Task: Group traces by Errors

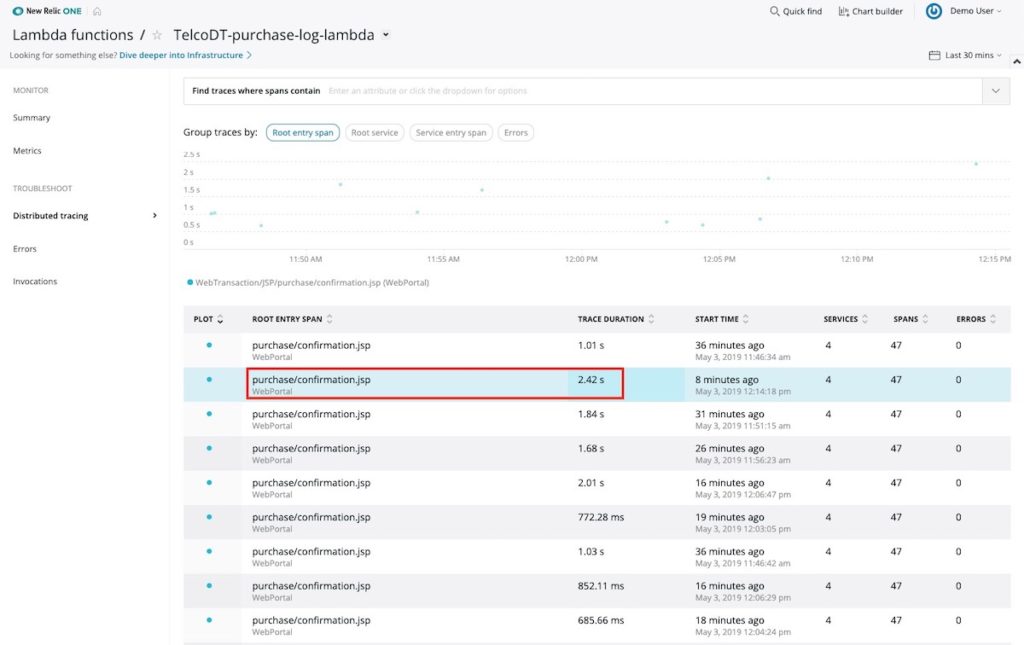Action: click(516, 133)
